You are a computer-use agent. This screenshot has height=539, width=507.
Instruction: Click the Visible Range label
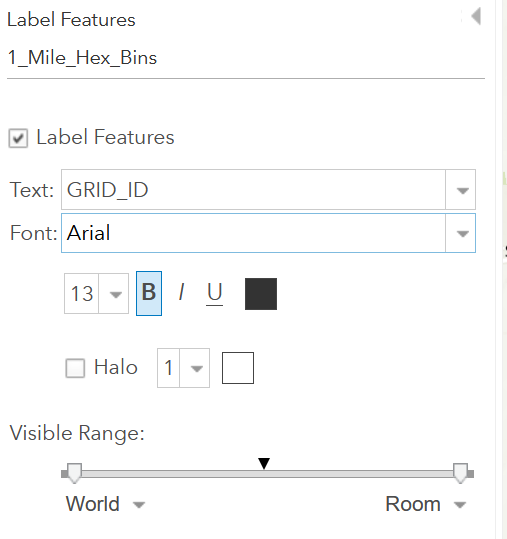point(77,433)
